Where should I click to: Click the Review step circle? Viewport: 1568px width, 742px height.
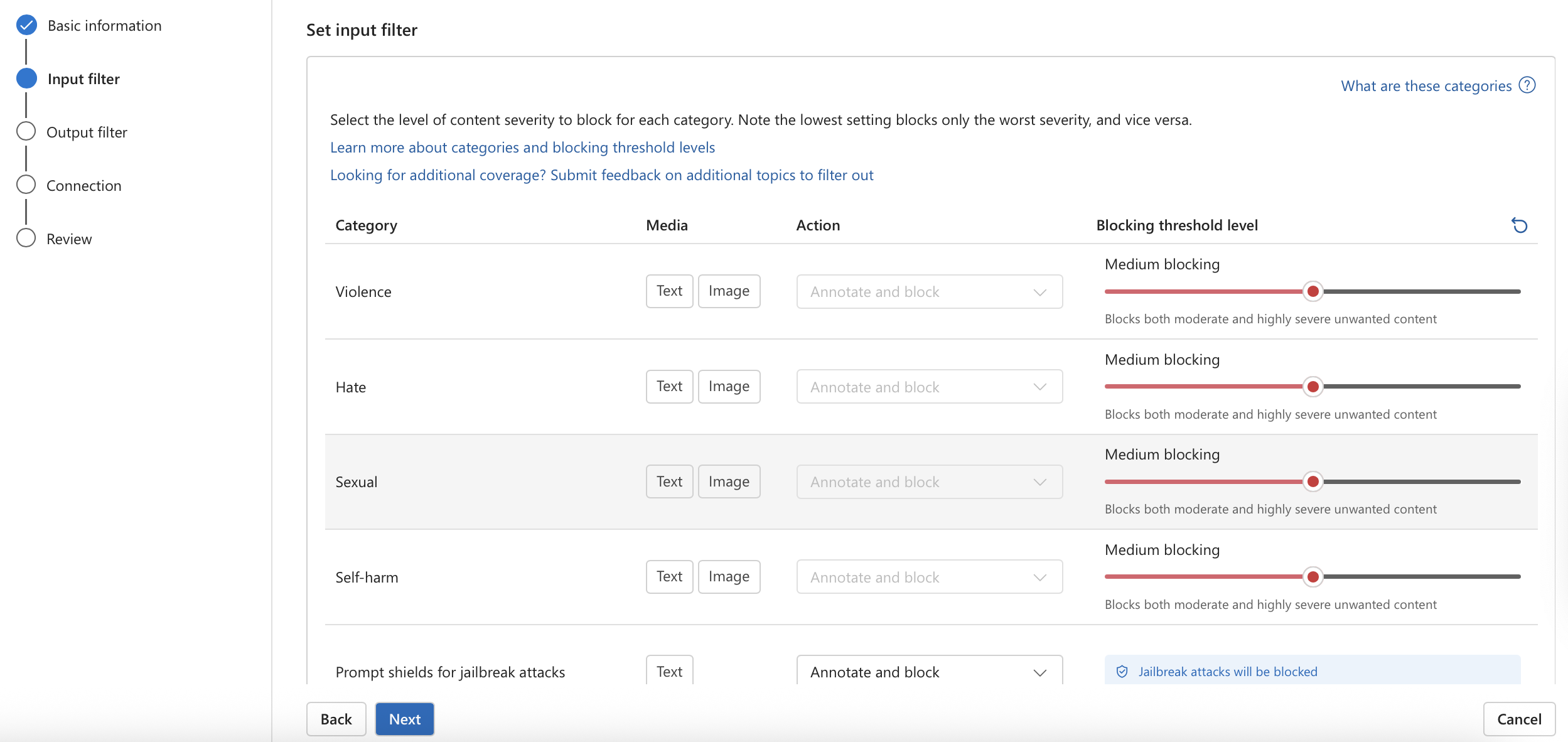[26, 238]
